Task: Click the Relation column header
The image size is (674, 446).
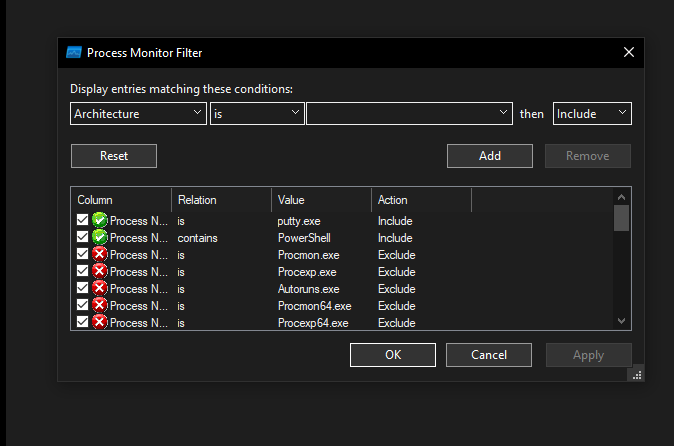Action: (221, 200)
